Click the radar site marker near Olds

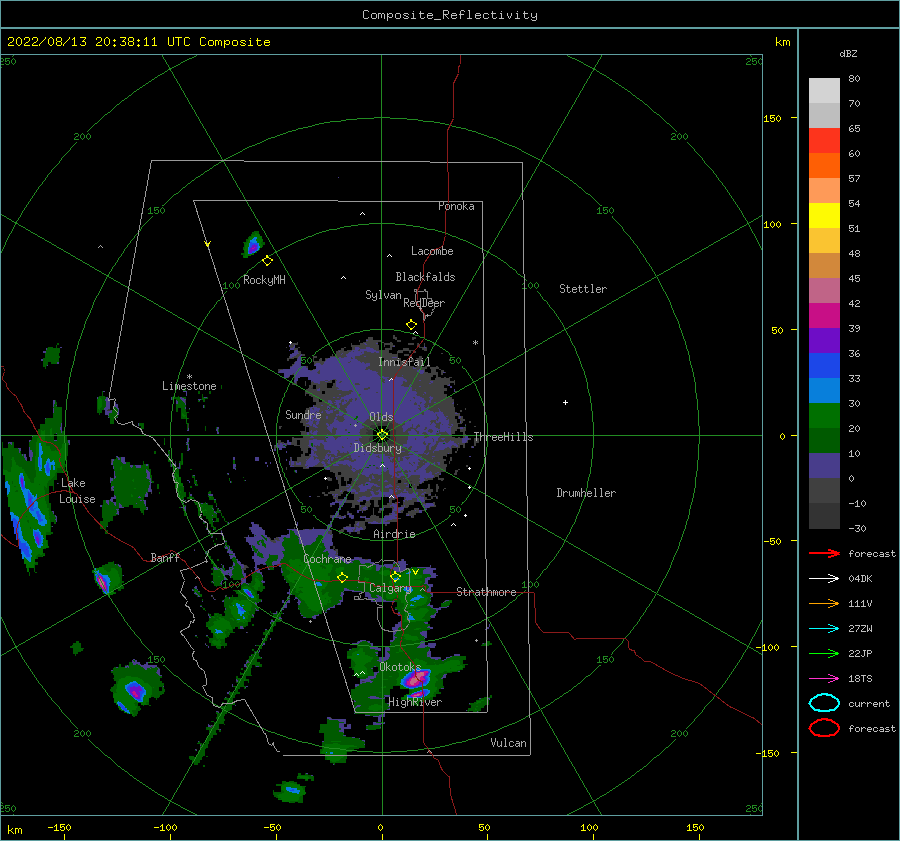coord(382,435)
